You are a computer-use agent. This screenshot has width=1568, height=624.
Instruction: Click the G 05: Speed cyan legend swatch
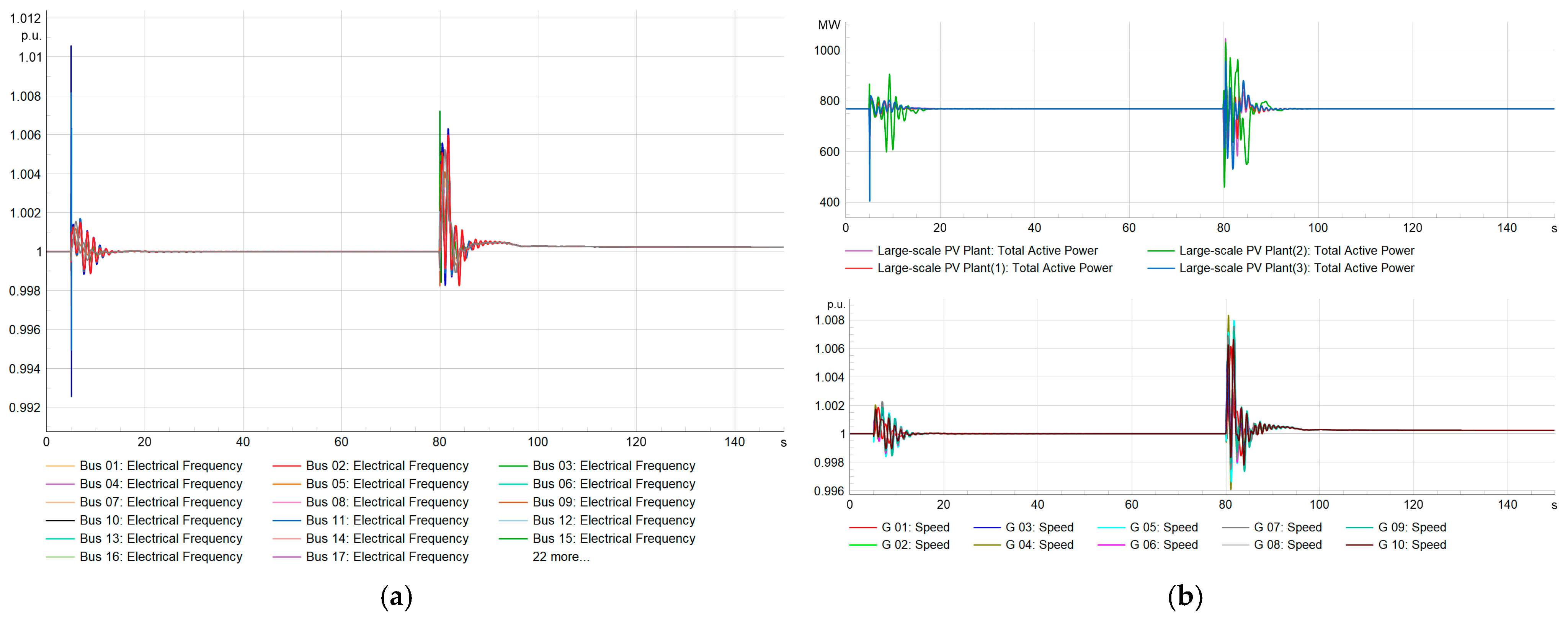[1111, 527]
